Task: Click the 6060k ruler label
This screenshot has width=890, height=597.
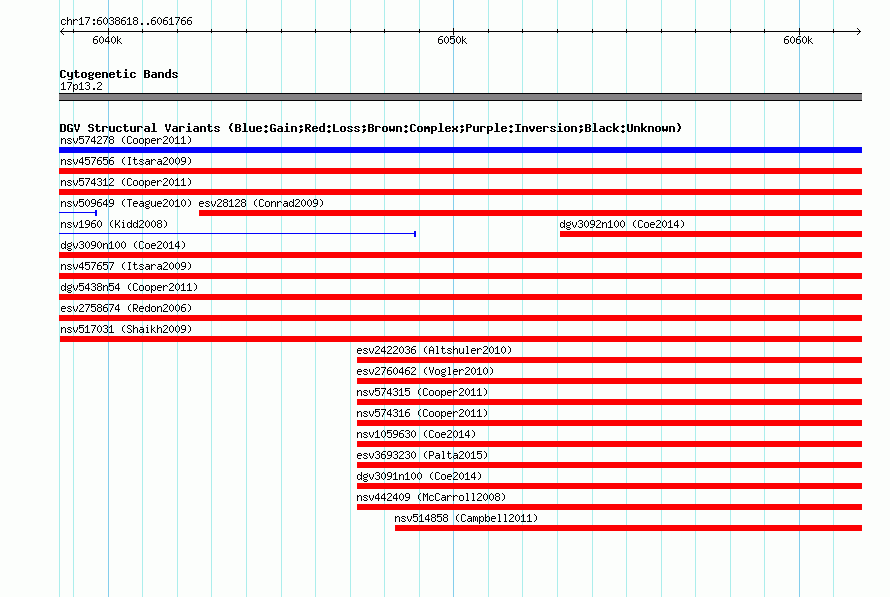Action: 798,40
